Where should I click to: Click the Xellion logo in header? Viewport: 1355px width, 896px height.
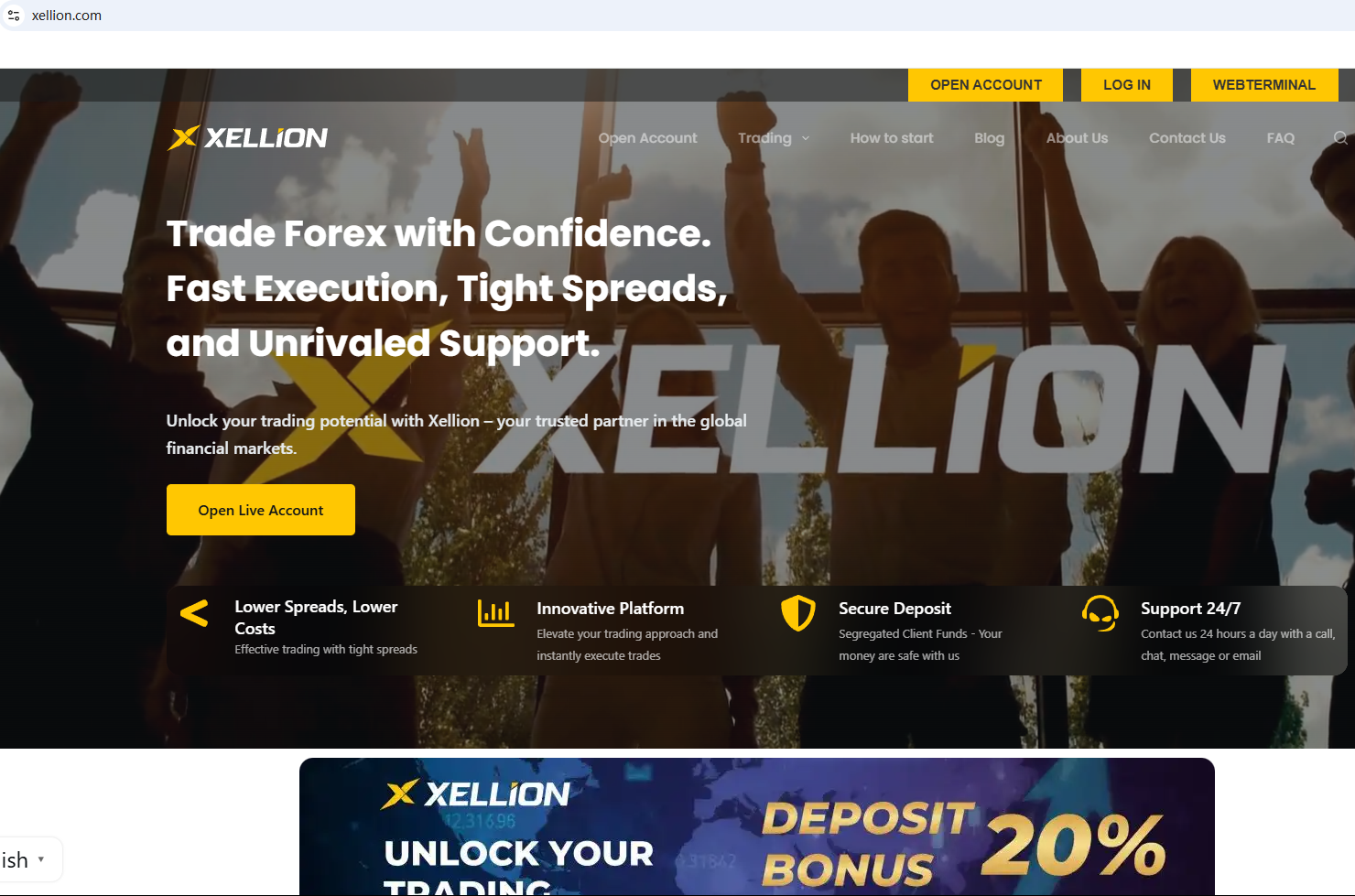247,137
